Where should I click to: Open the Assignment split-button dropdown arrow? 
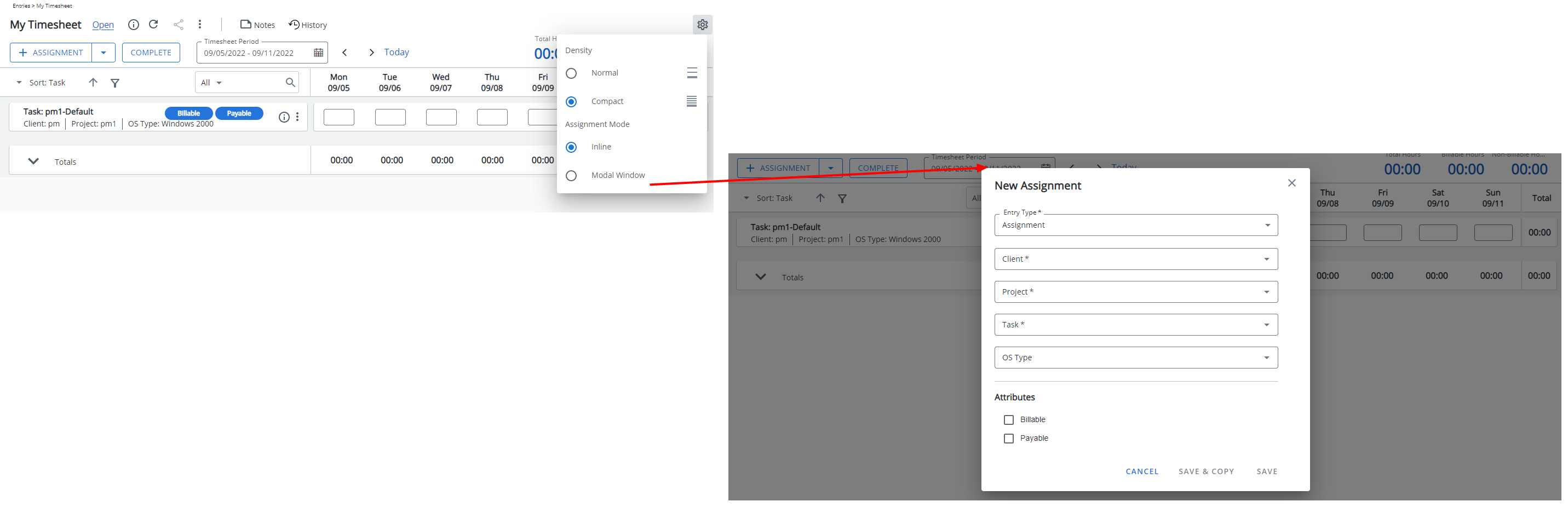(104, 53)
